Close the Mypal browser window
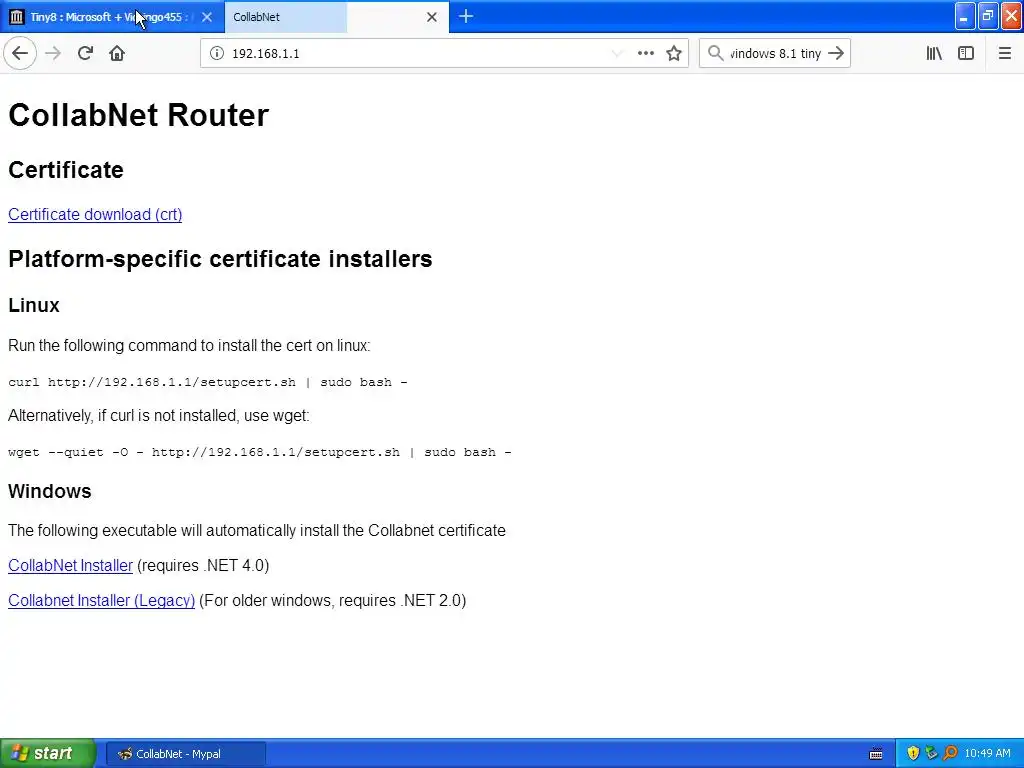1024x768 pixels. point(1011,16)
